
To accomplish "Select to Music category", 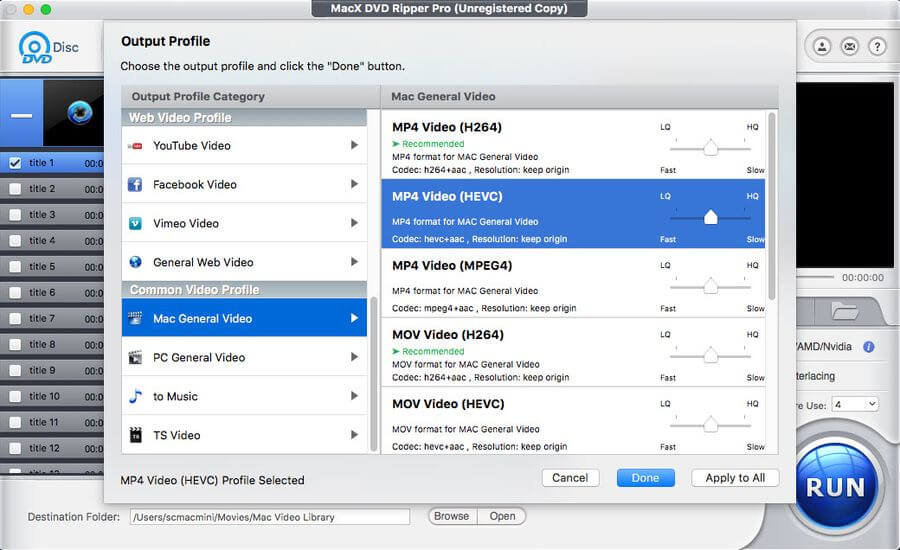I will click(244, 396).
